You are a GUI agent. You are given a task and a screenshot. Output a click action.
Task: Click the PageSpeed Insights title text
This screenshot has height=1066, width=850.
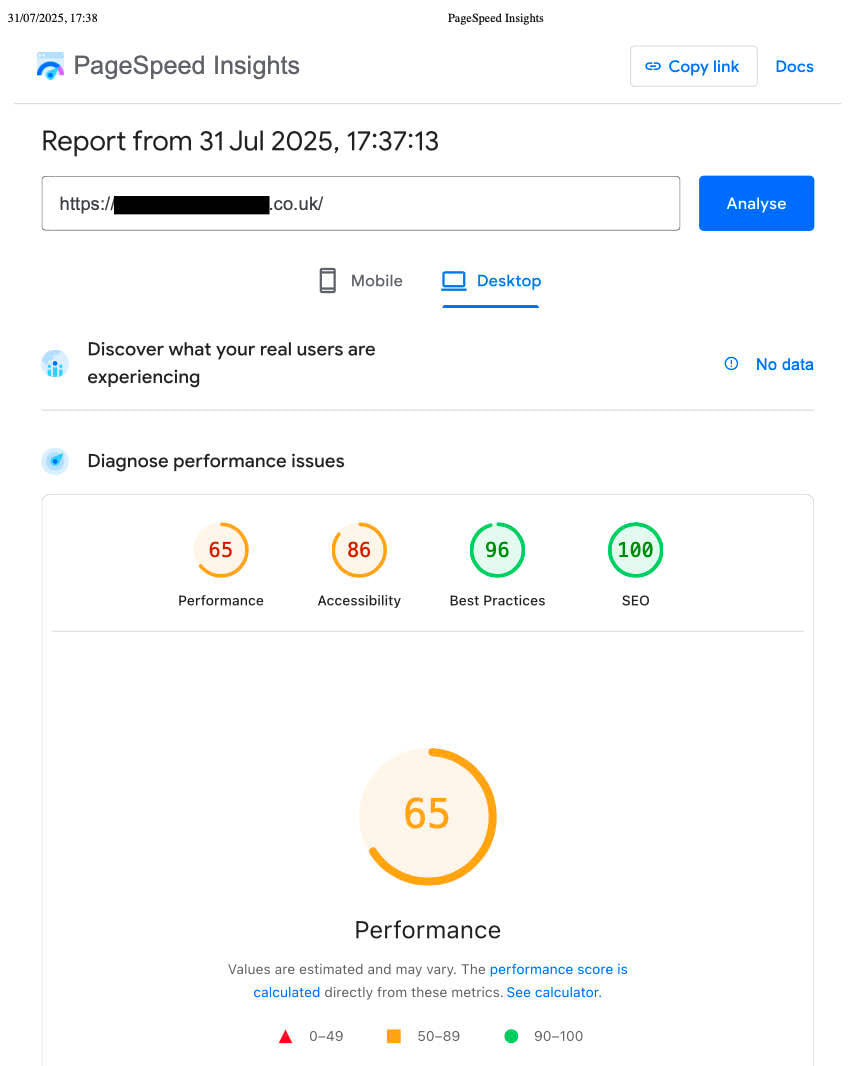coord(186,66)
